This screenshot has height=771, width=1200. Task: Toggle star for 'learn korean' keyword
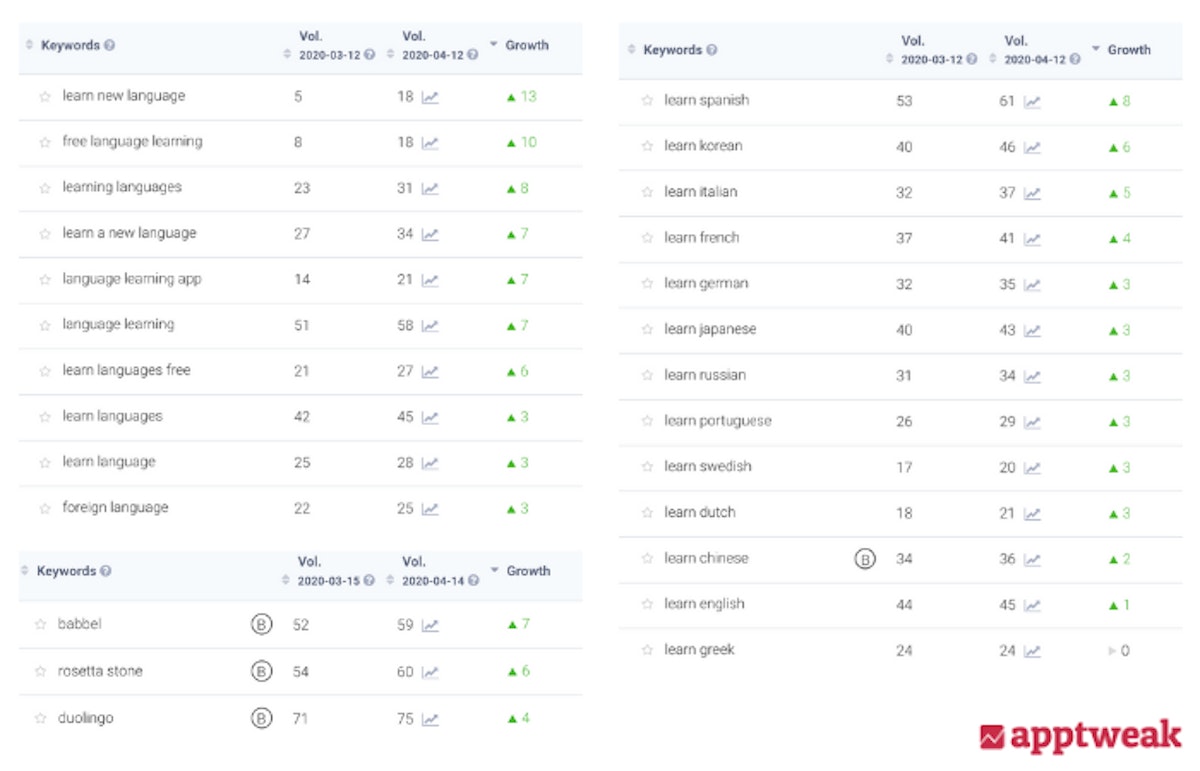coord(647,147)
